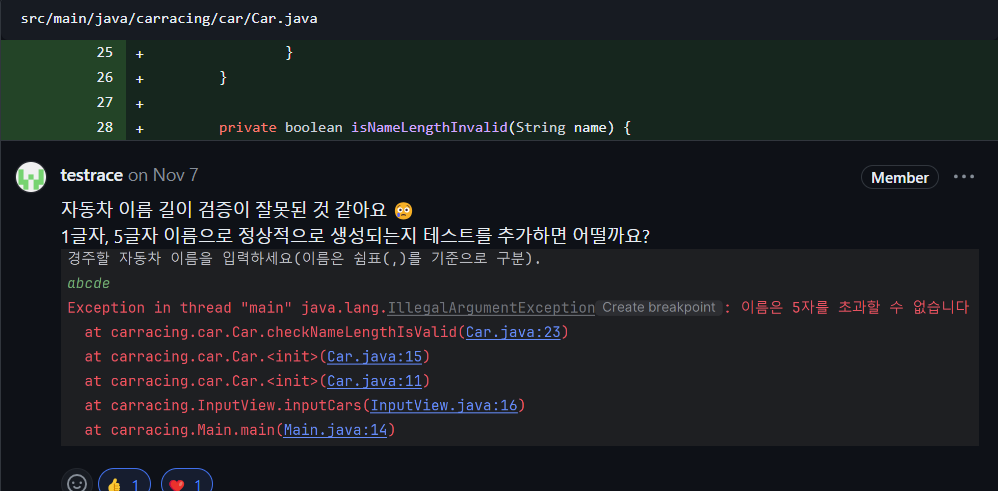Viewport: 998px width, 491px height.
Task: Open the testrace author profile link
Action: coord(92,175)
